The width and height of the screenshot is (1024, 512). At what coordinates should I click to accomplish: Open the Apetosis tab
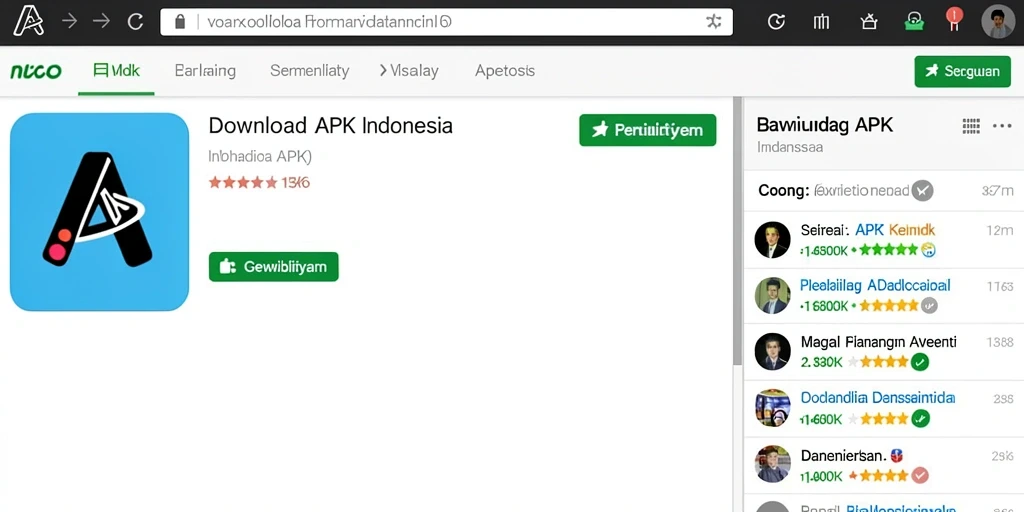(505, 71)
